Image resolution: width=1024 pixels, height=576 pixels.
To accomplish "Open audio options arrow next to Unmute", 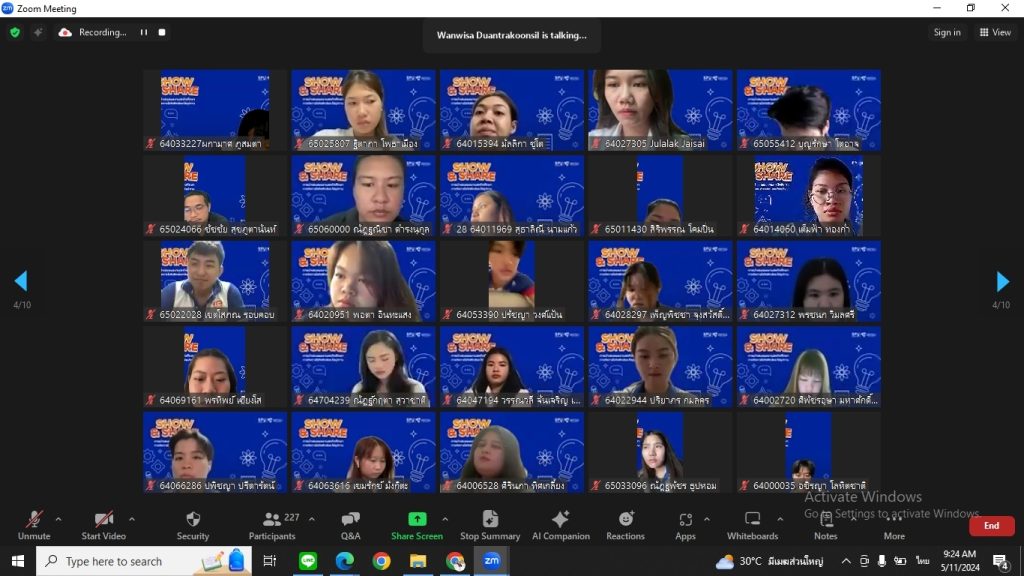I will [58, 519].
